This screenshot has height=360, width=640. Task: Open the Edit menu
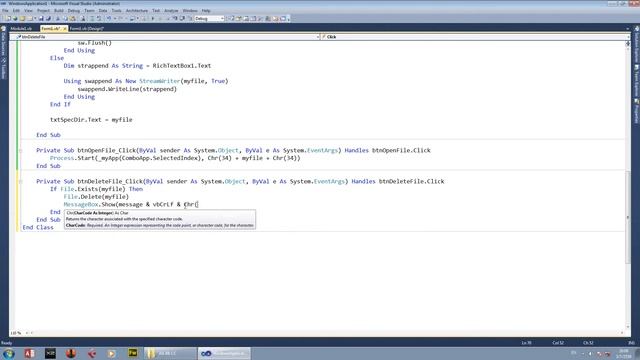coord(16,11)
